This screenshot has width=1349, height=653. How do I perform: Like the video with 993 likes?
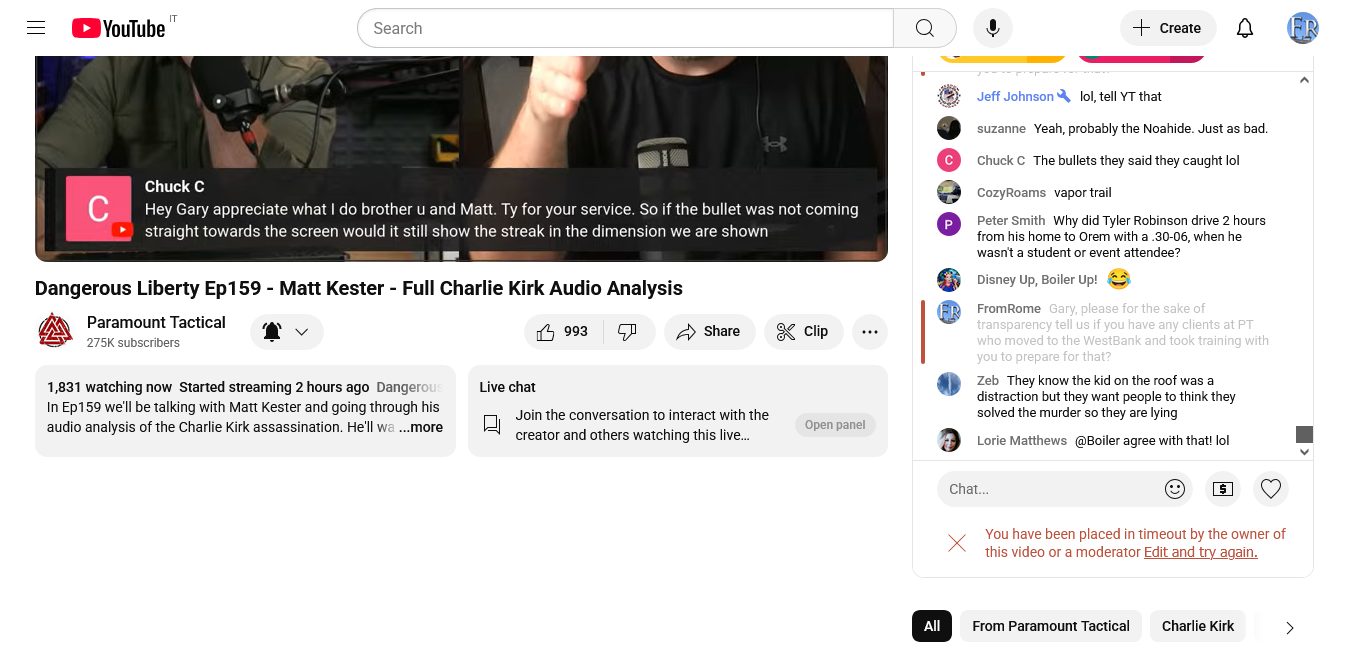pos(563,332)
